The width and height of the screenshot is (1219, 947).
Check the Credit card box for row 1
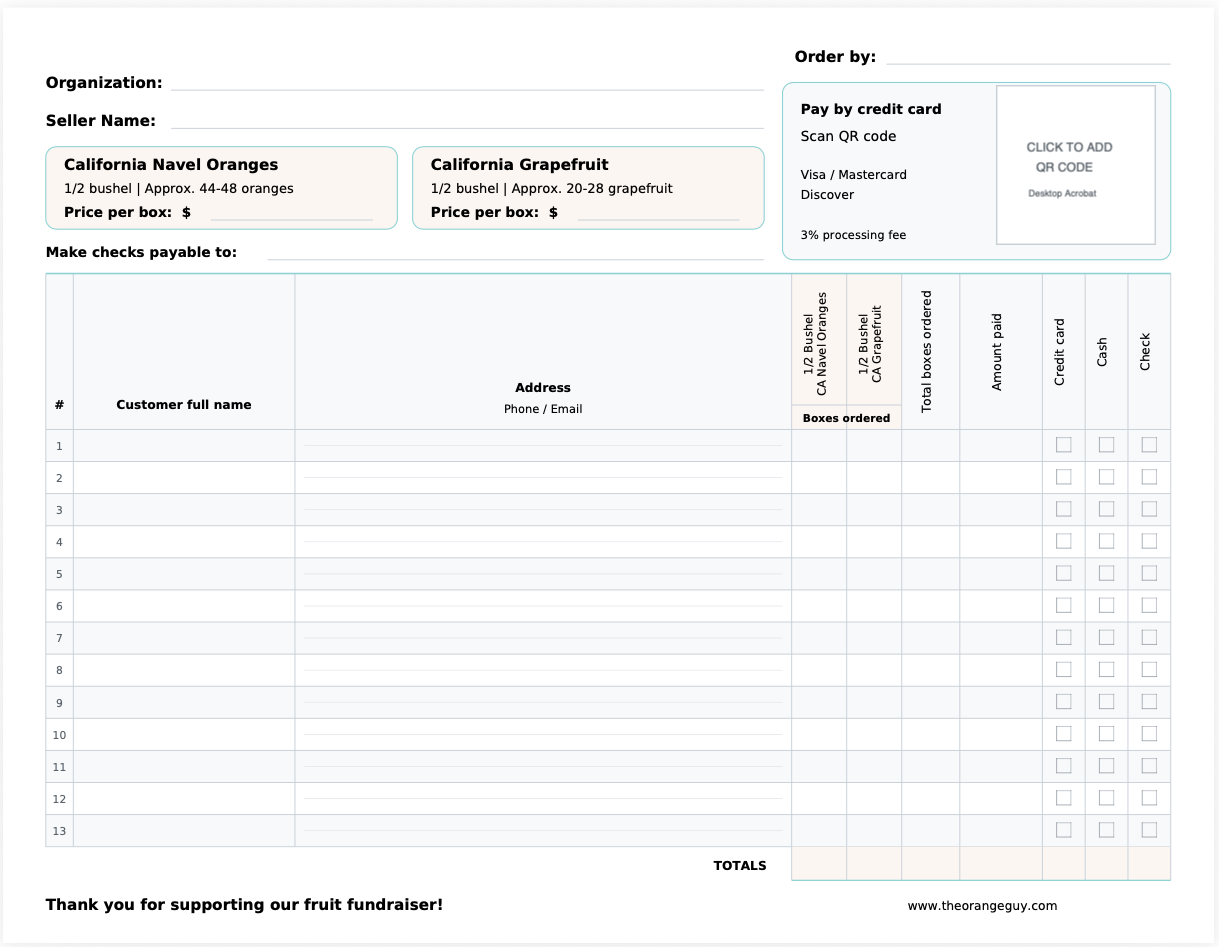1063,445
